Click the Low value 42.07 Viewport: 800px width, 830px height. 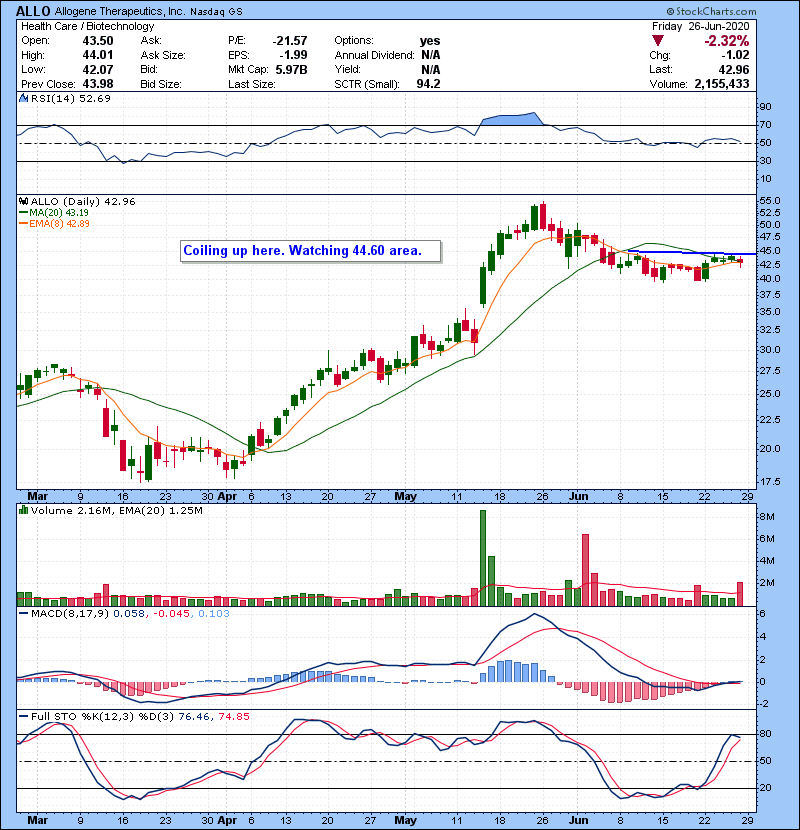[x=97, y=69]
